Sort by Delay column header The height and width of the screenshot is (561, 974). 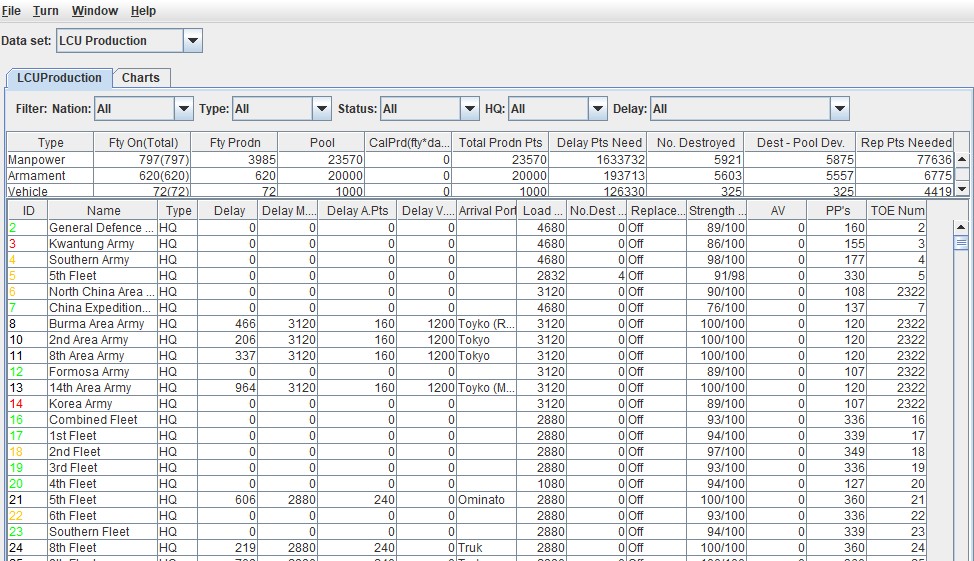point(229,211)
